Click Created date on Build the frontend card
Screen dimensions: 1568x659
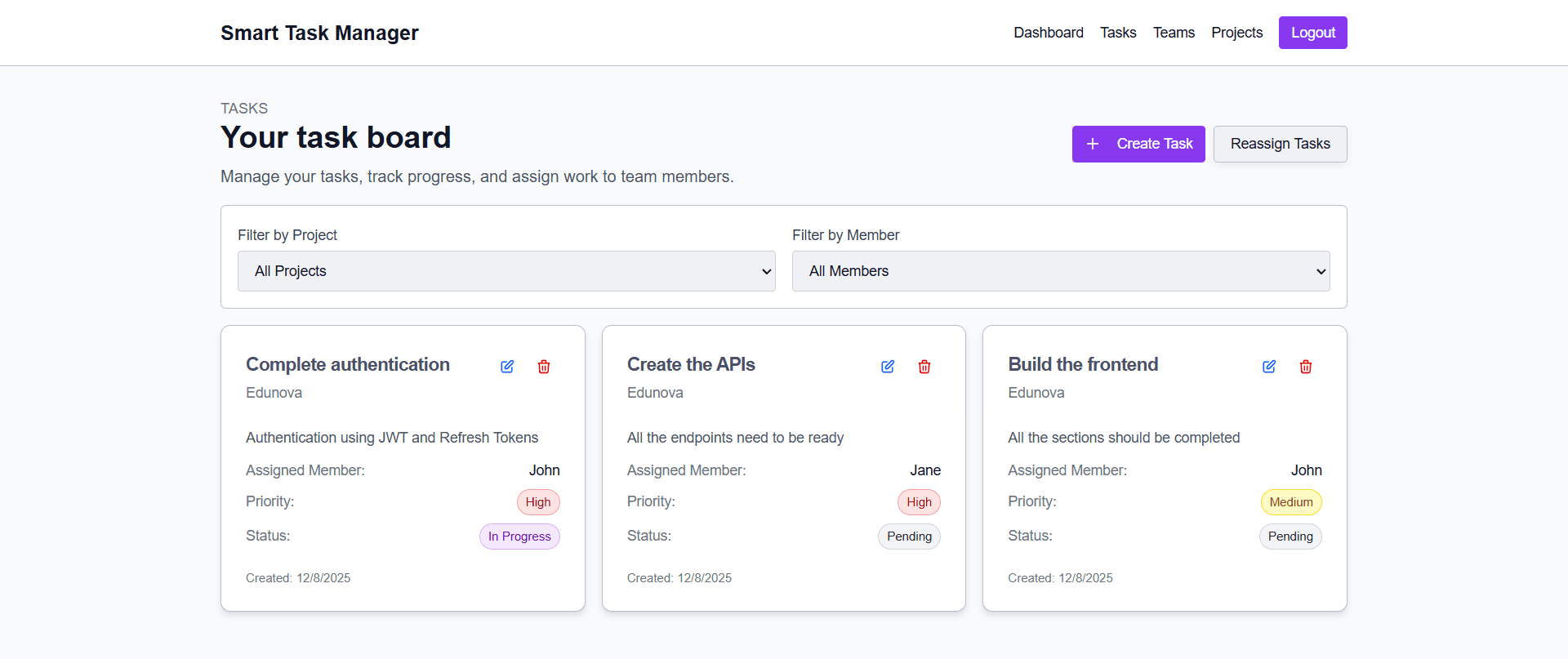pyautogui.click(x=1060, y=578)
